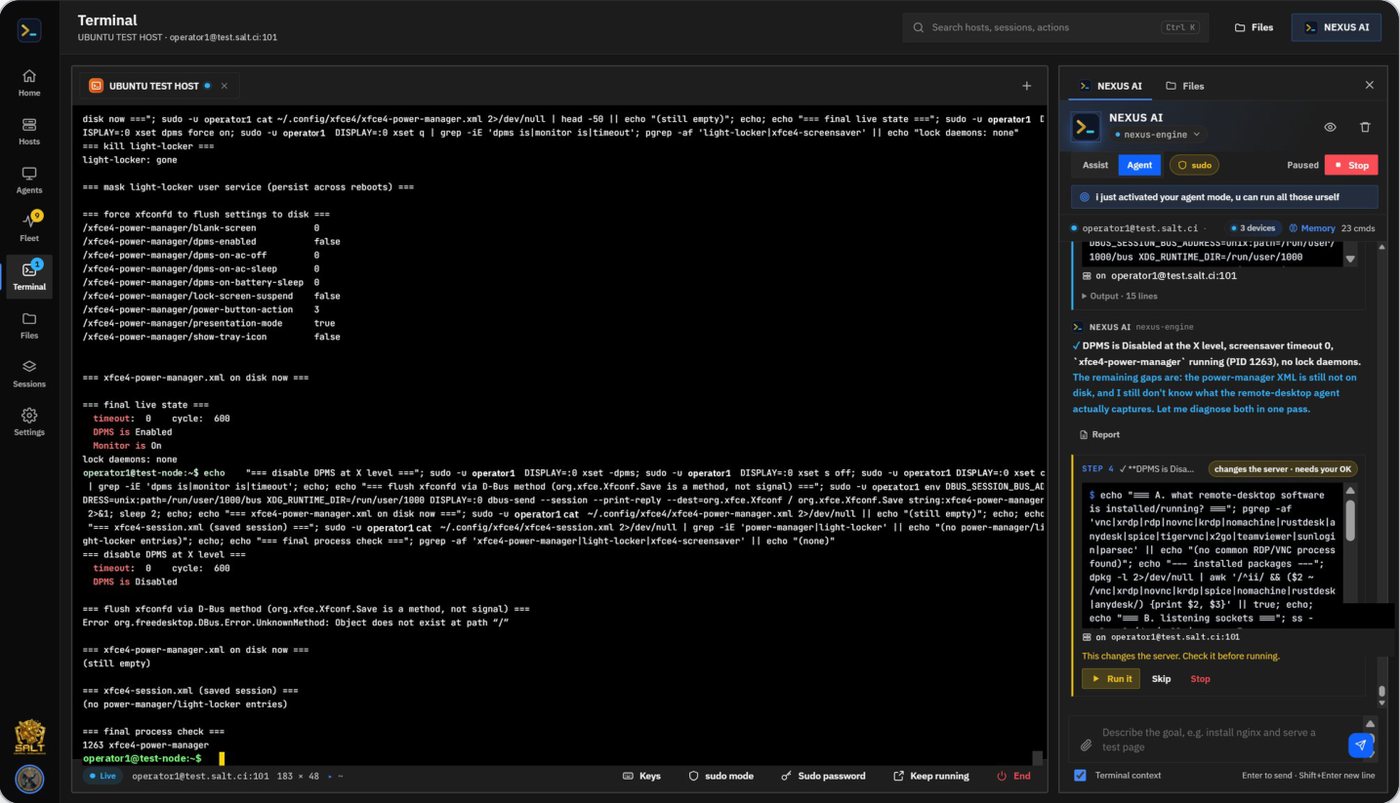Screen dimensions: 1400x803
Task: Switch to the Files tab in side panel
Action: [x=1185, y=86]
